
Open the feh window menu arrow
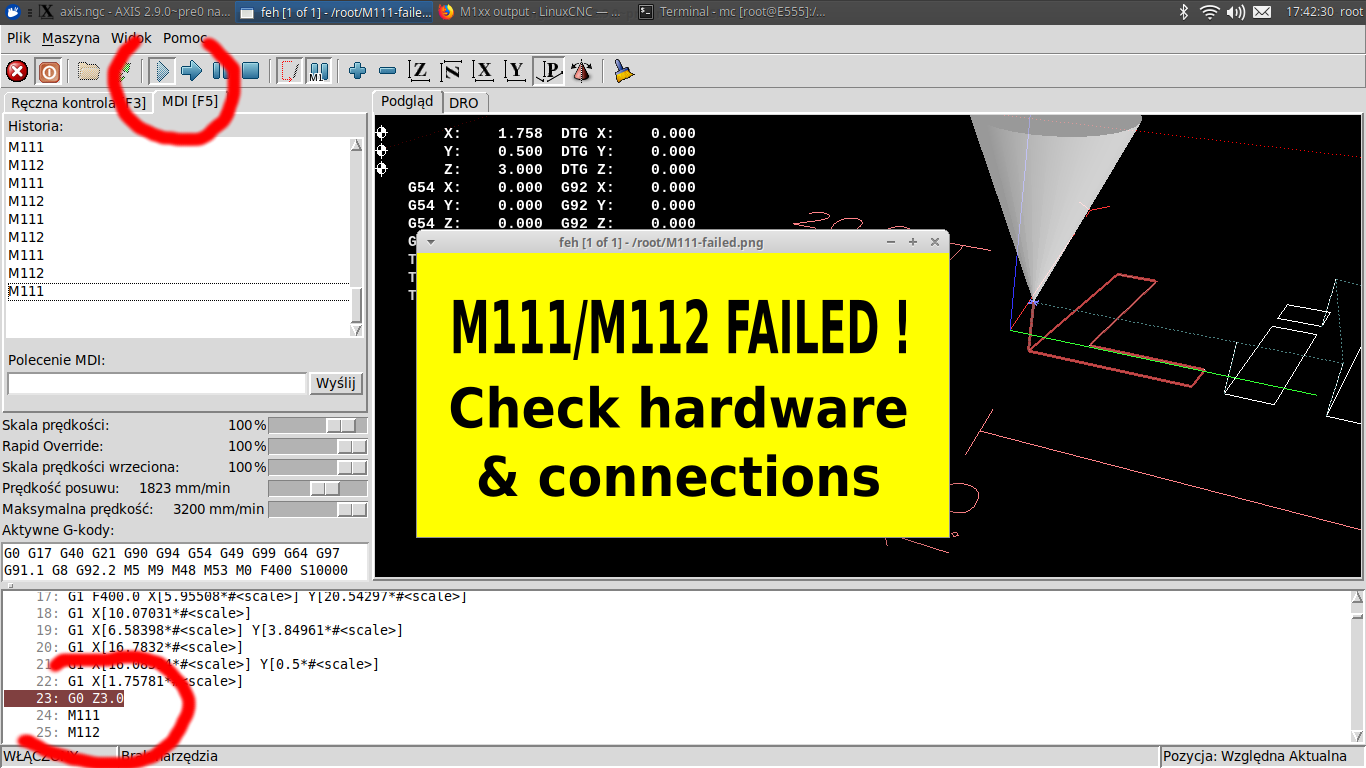coord(431,242)
